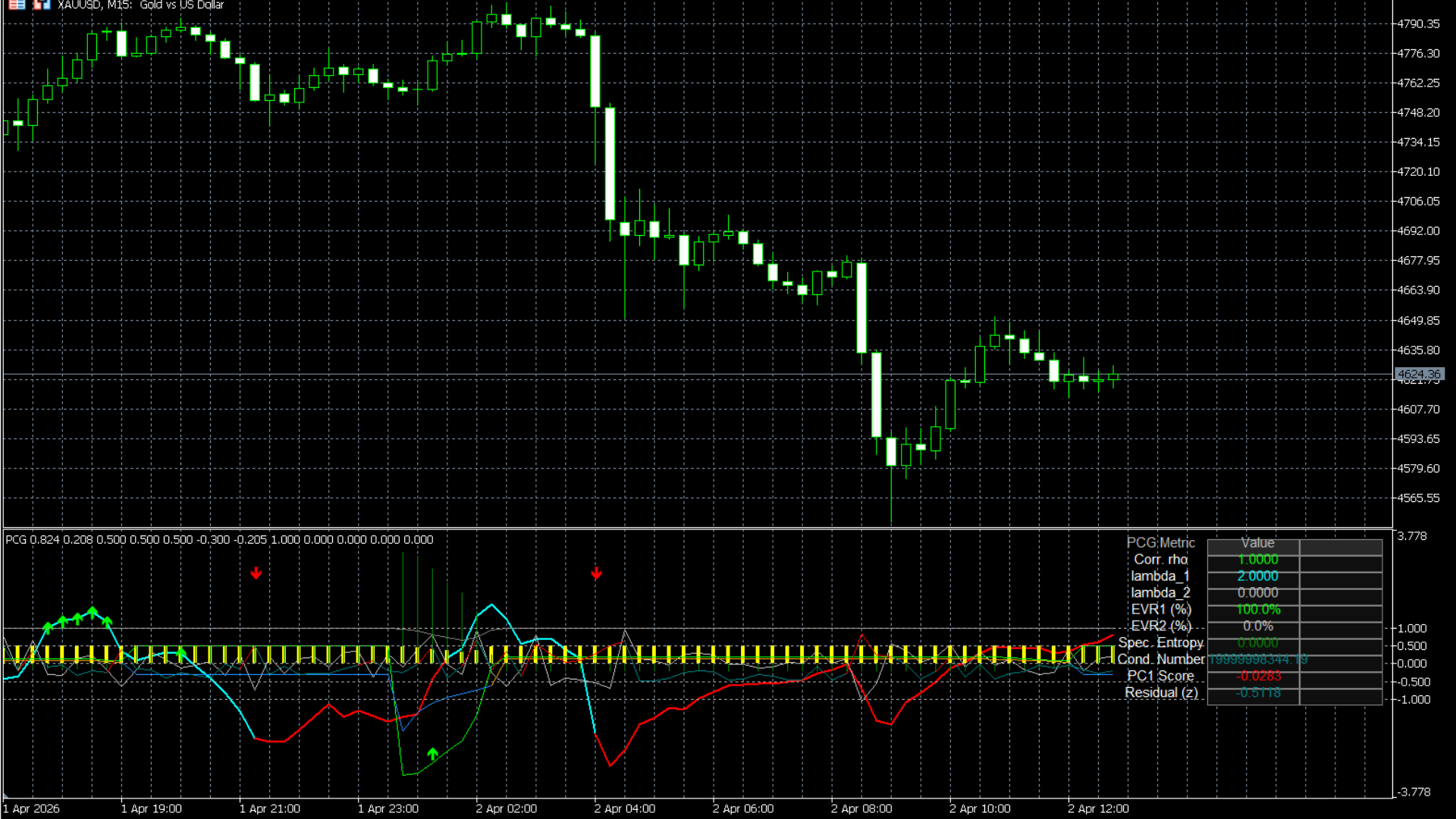Open the PCG indicator properties label
Viewport: 1456px width, 819px height.
coord(16,539)
